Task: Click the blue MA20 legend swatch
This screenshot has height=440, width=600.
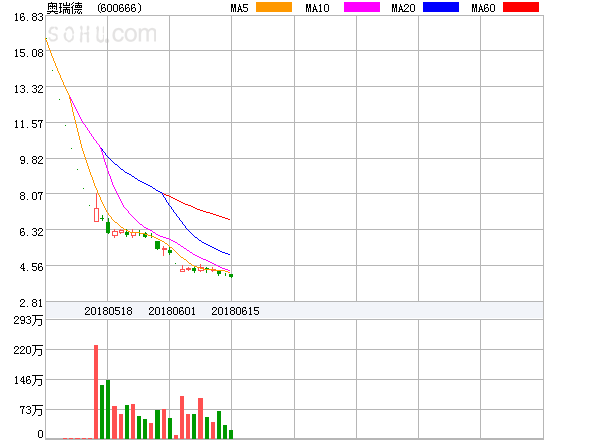Action: [x=441, y=7]
